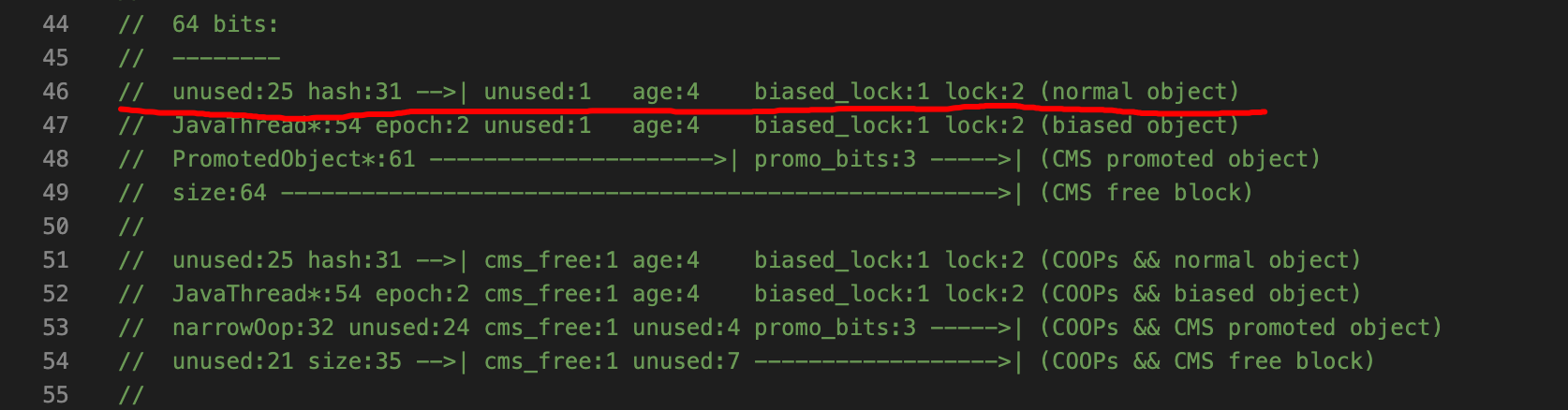1568x410 pixels.
Task: Click "(CMS promoted object)" on line 48
Action: [x=1179, y=159]
